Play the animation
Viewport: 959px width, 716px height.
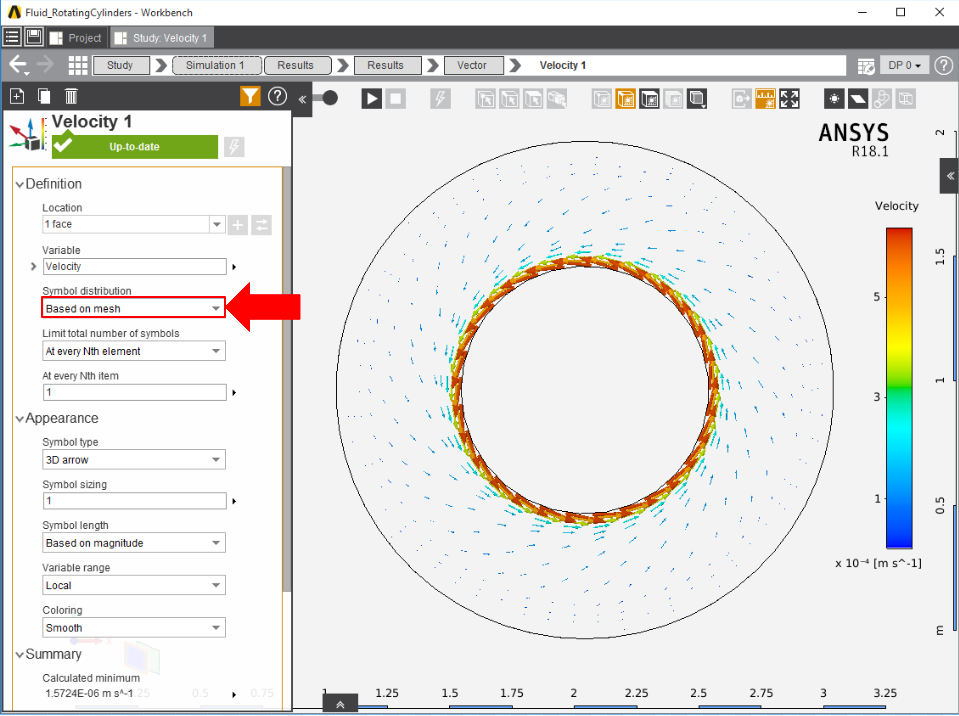[x=371, y=98]
